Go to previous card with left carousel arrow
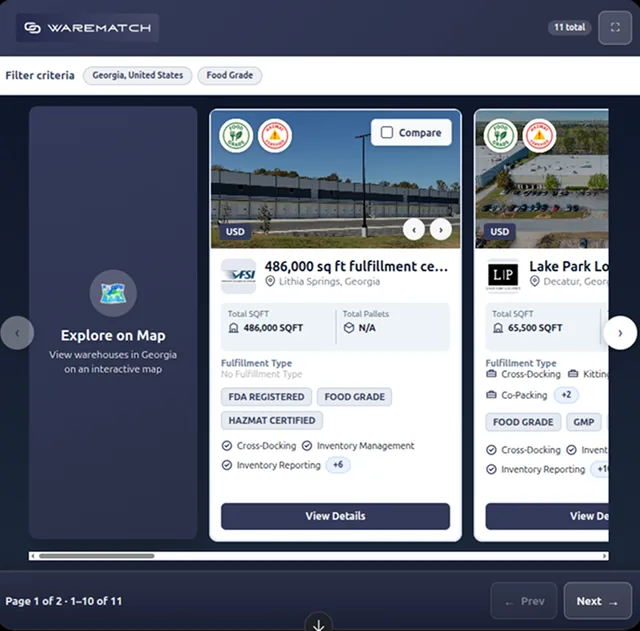Viewport: 640px width, 631px height. 17,333
